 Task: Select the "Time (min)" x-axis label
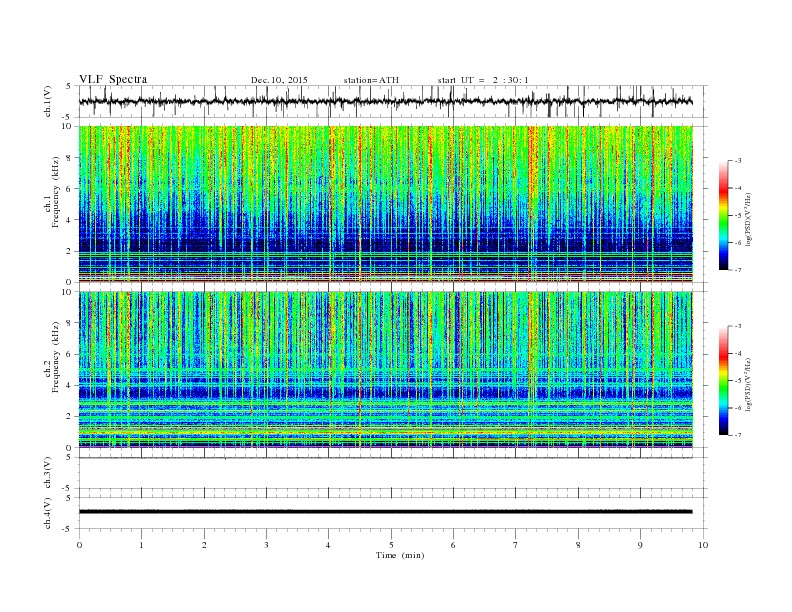pyautogui.click(x=400, y=555)
